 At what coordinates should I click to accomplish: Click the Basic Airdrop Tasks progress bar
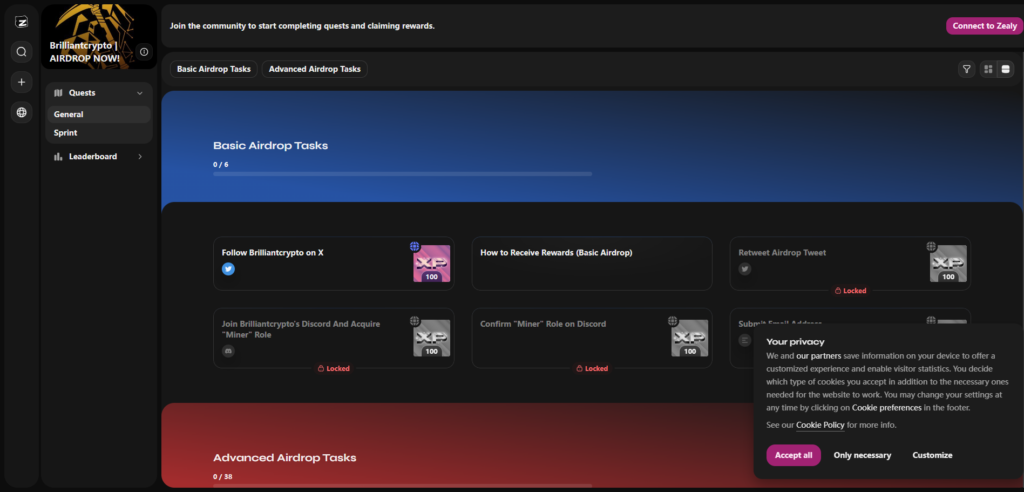(x=402, y=174)
